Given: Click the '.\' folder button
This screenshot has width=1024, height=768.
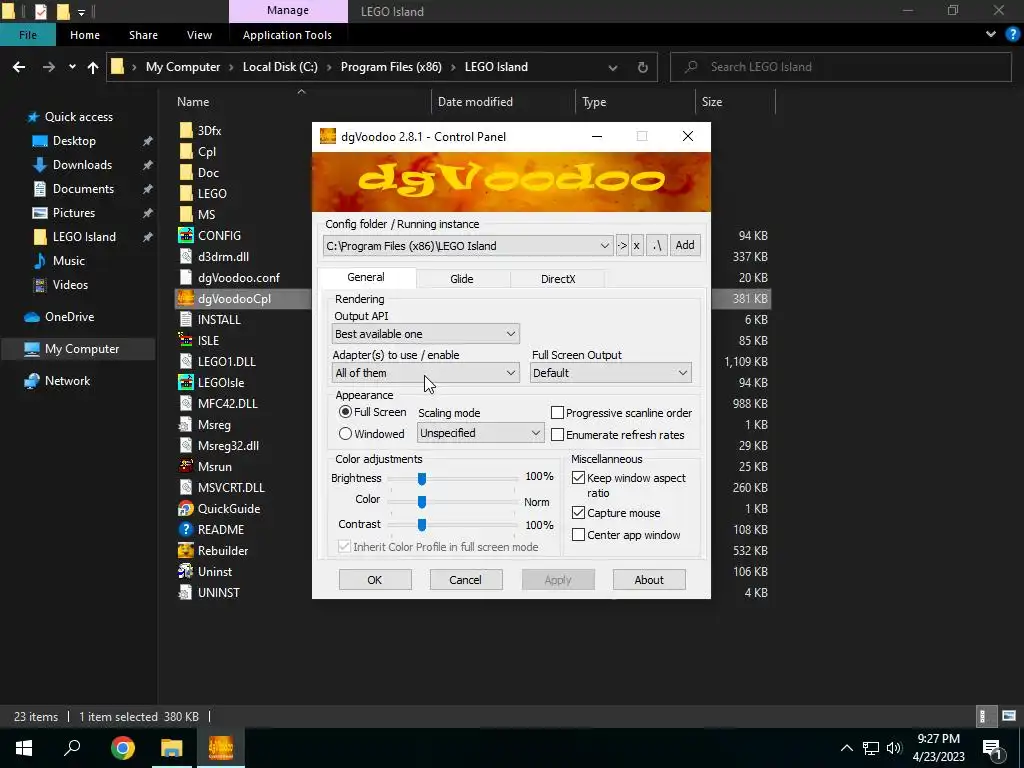Looking at the screenshot, I should point(656,246).
